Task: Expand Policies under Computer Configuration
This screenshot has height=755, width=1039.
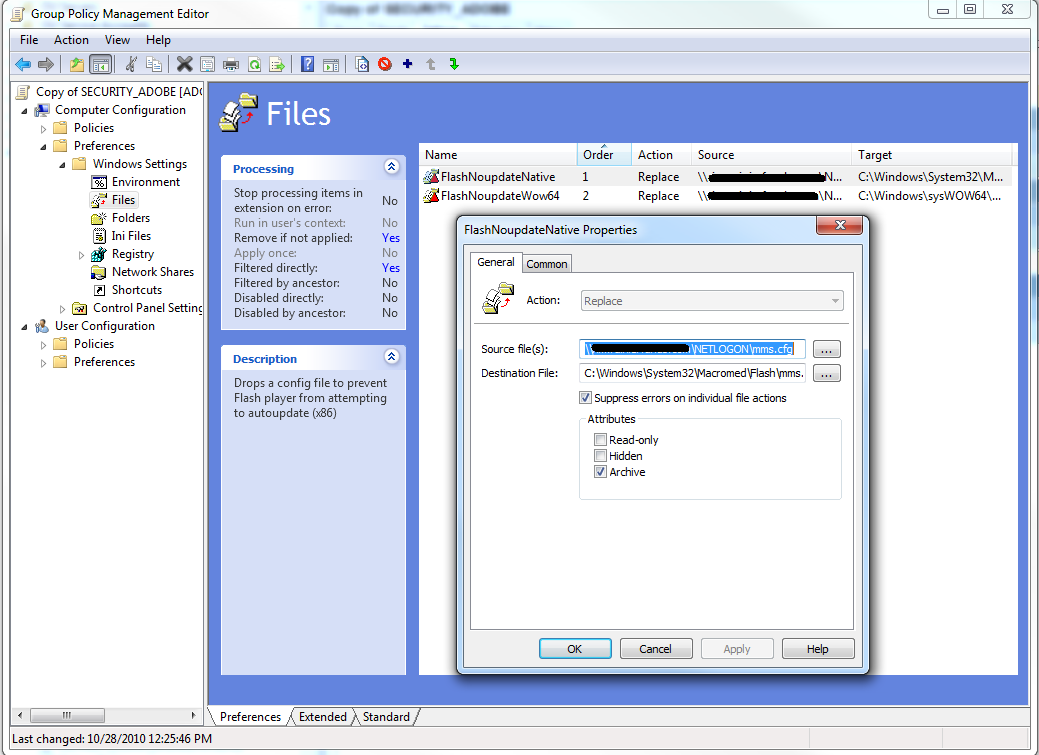Action: (x=44, y=129)
